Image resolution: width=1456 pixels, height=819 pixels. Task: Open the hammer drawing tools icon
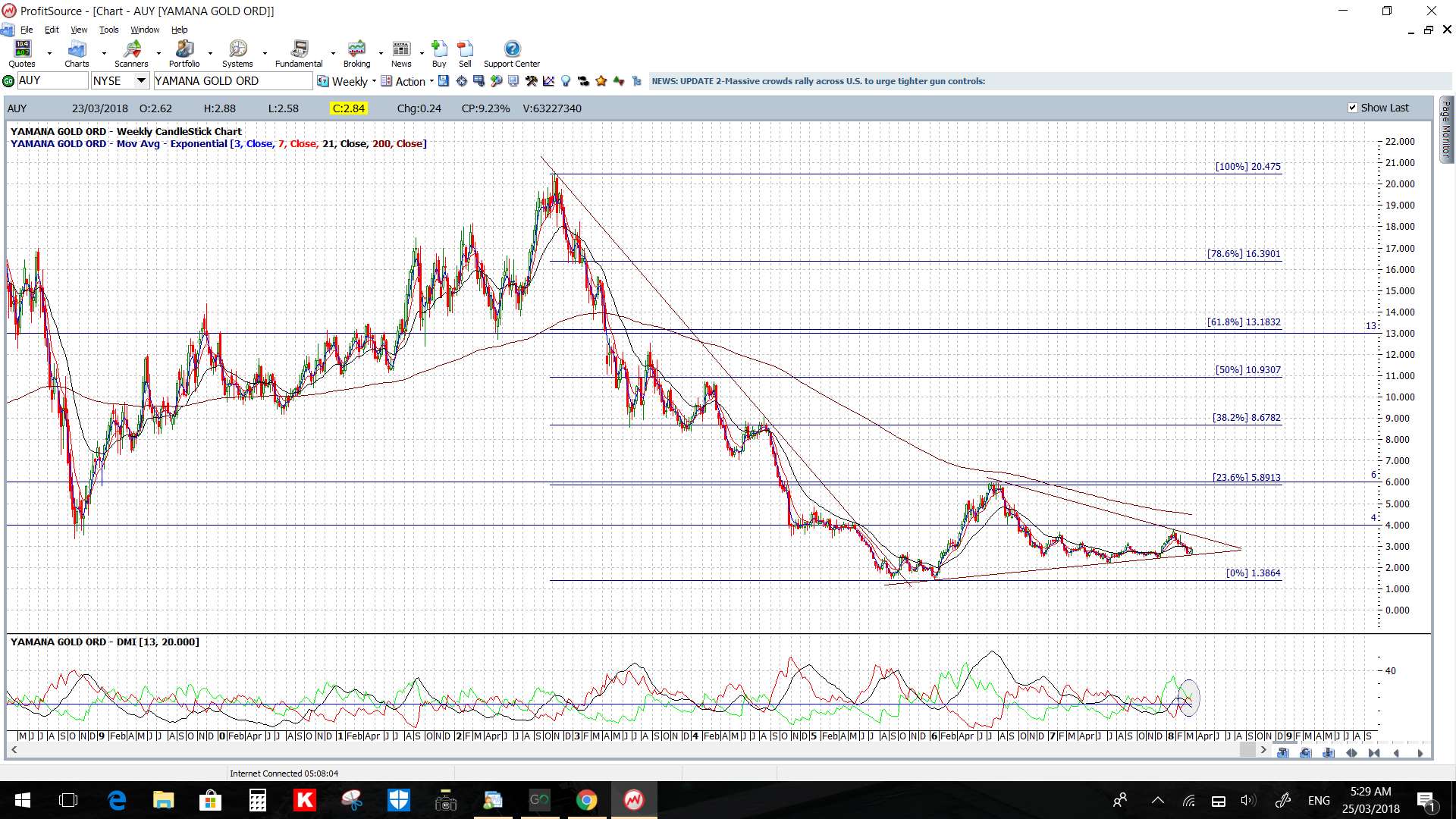[531, 81]
